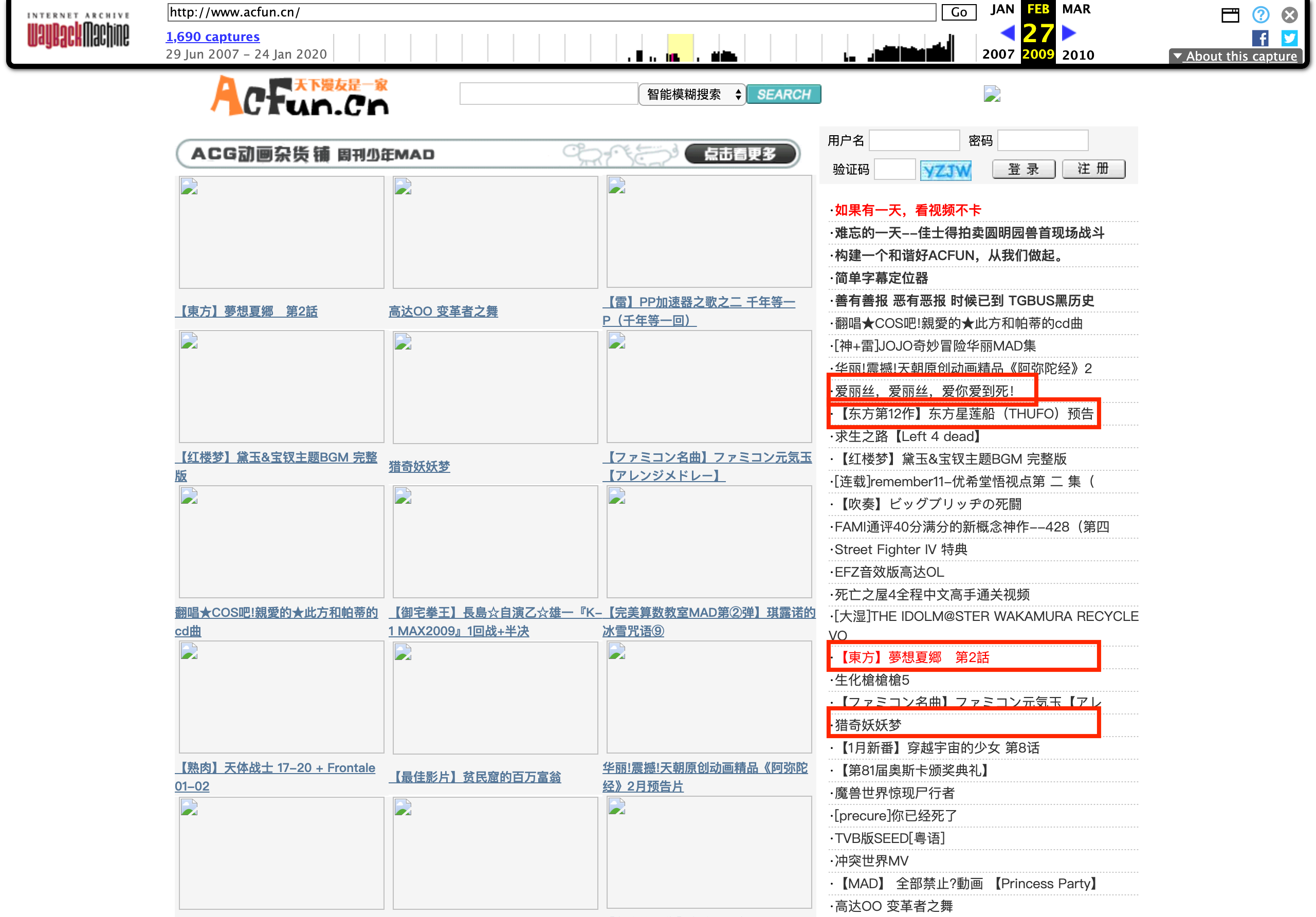The image size is (1316, 917).
Task: Open thumbnail for 高达OO 变革者之舞
Action: coord(495,232)
